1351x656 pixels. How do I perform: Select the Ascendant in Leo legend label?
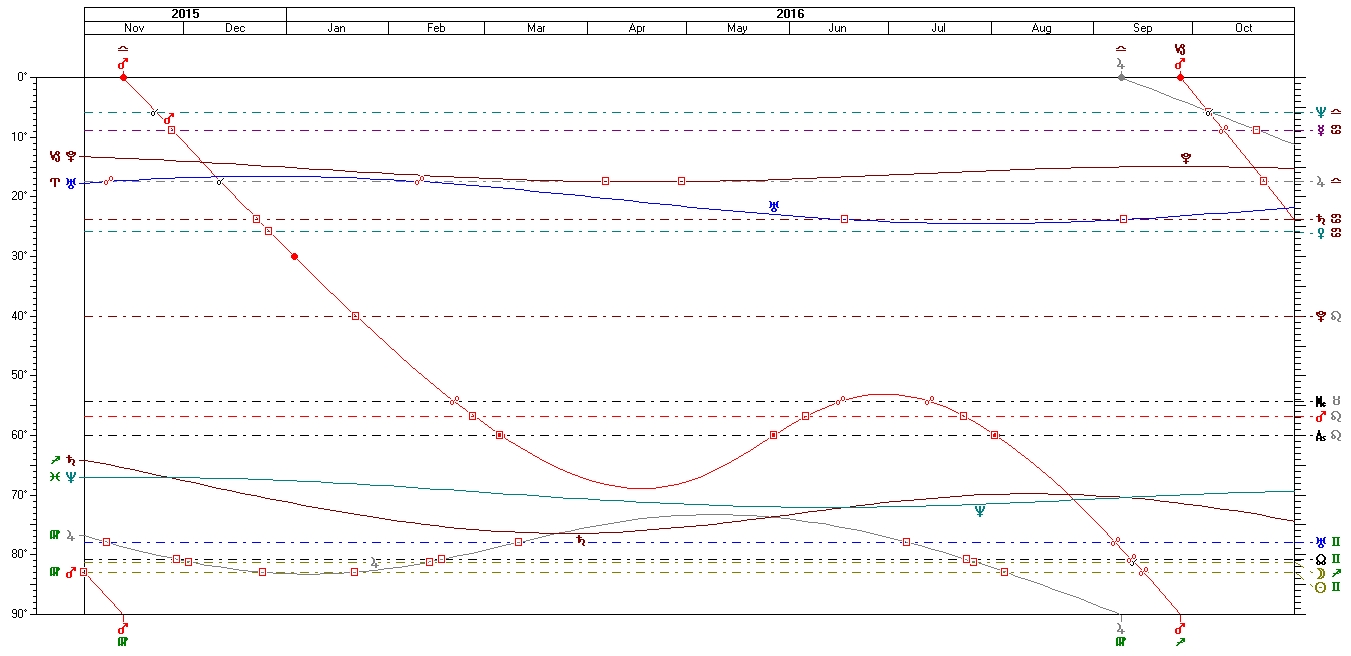pos(1327,435)
